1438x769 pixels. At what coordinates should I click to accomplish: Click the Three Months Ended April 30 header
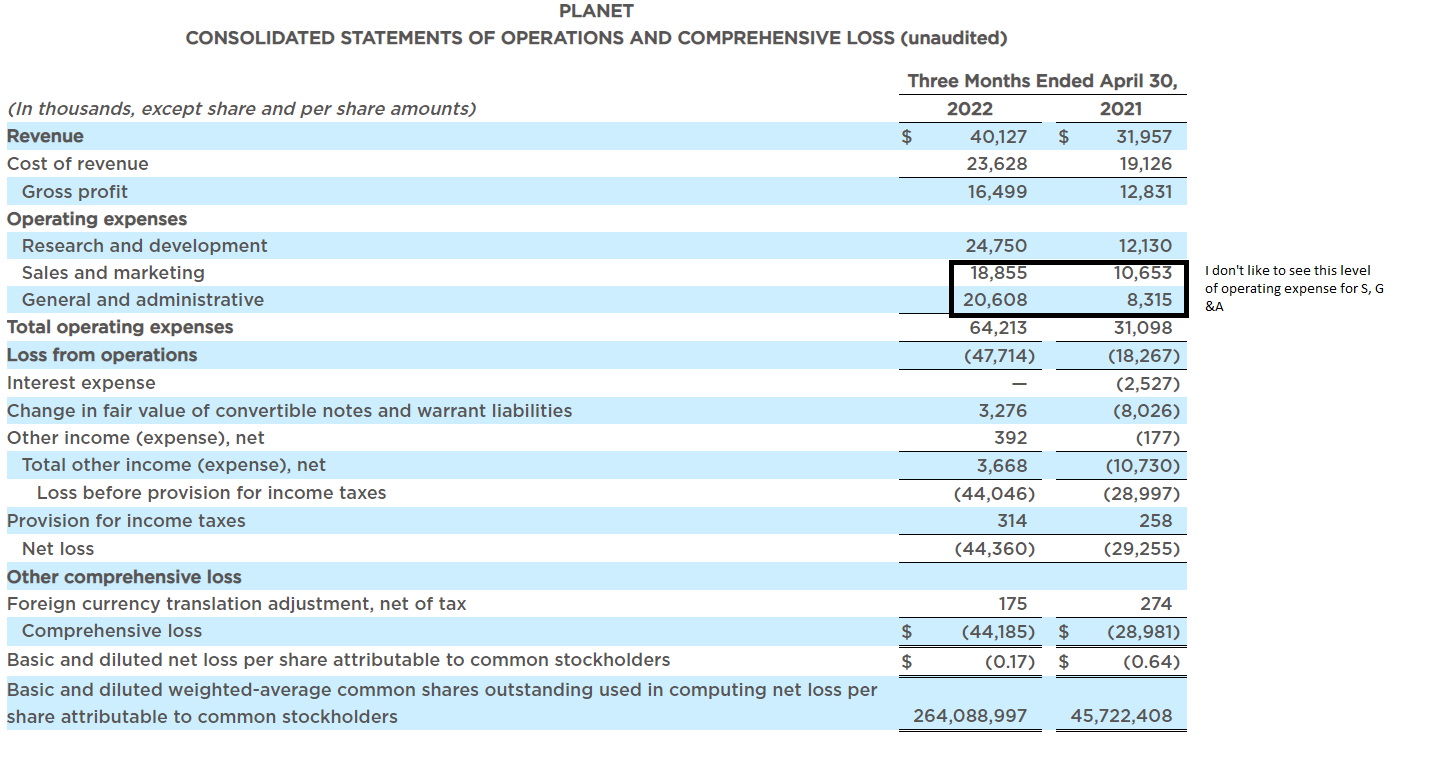coord(1042,81)
